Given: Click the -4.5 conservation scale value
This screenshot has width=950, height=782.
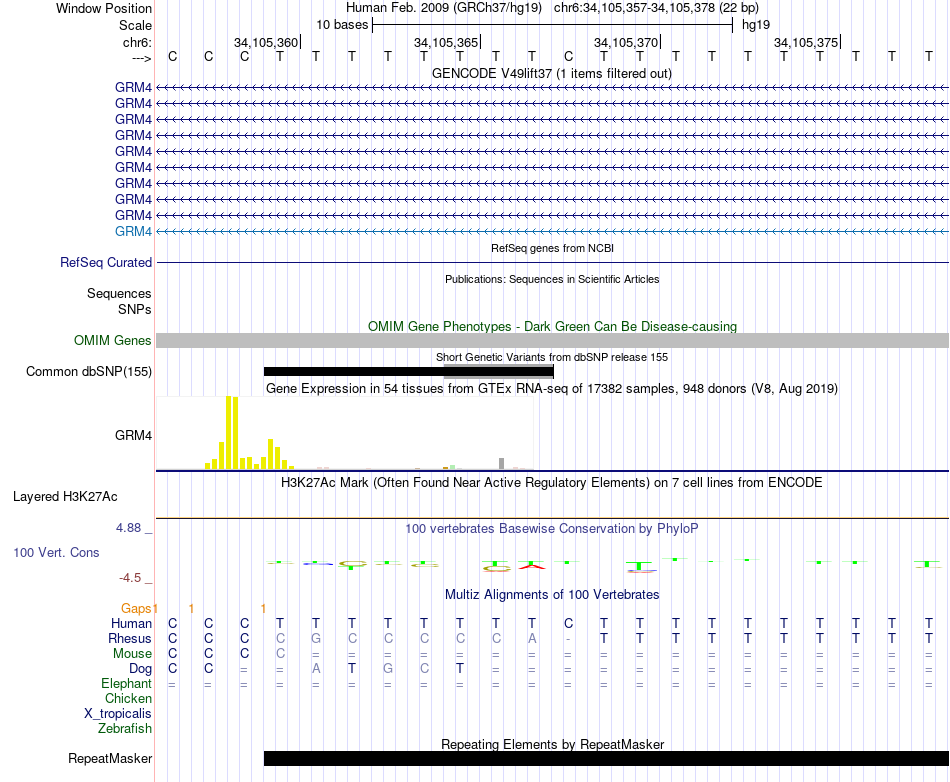Looking at the screenshot, I should point(130,577).
